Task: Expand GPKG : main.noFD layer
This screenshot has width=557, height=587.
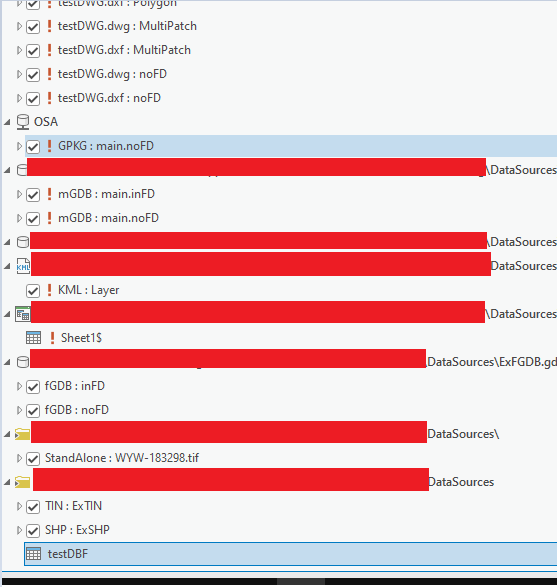Action: (19, 146)
